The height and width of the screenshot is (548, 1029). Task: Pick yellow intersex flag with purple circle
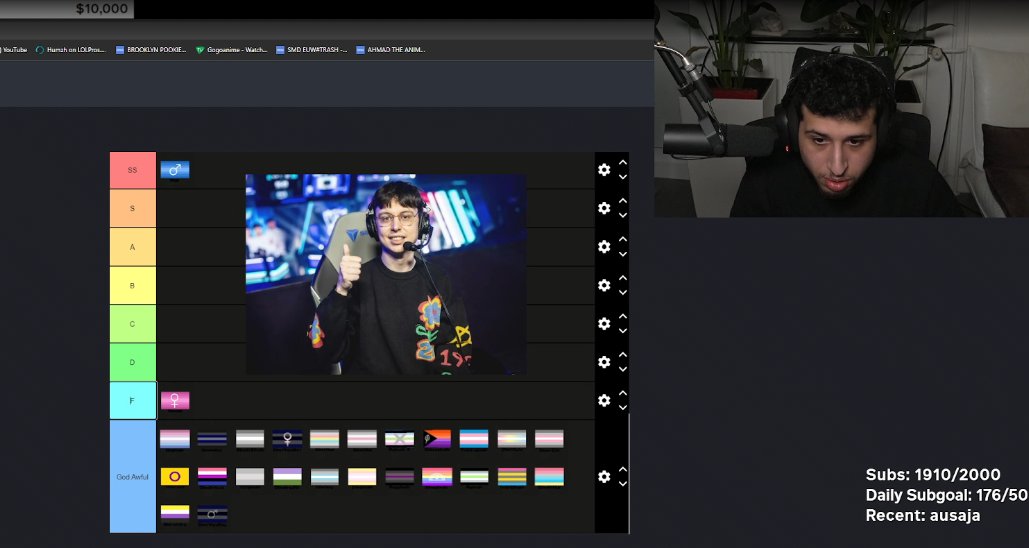point(175,476)
